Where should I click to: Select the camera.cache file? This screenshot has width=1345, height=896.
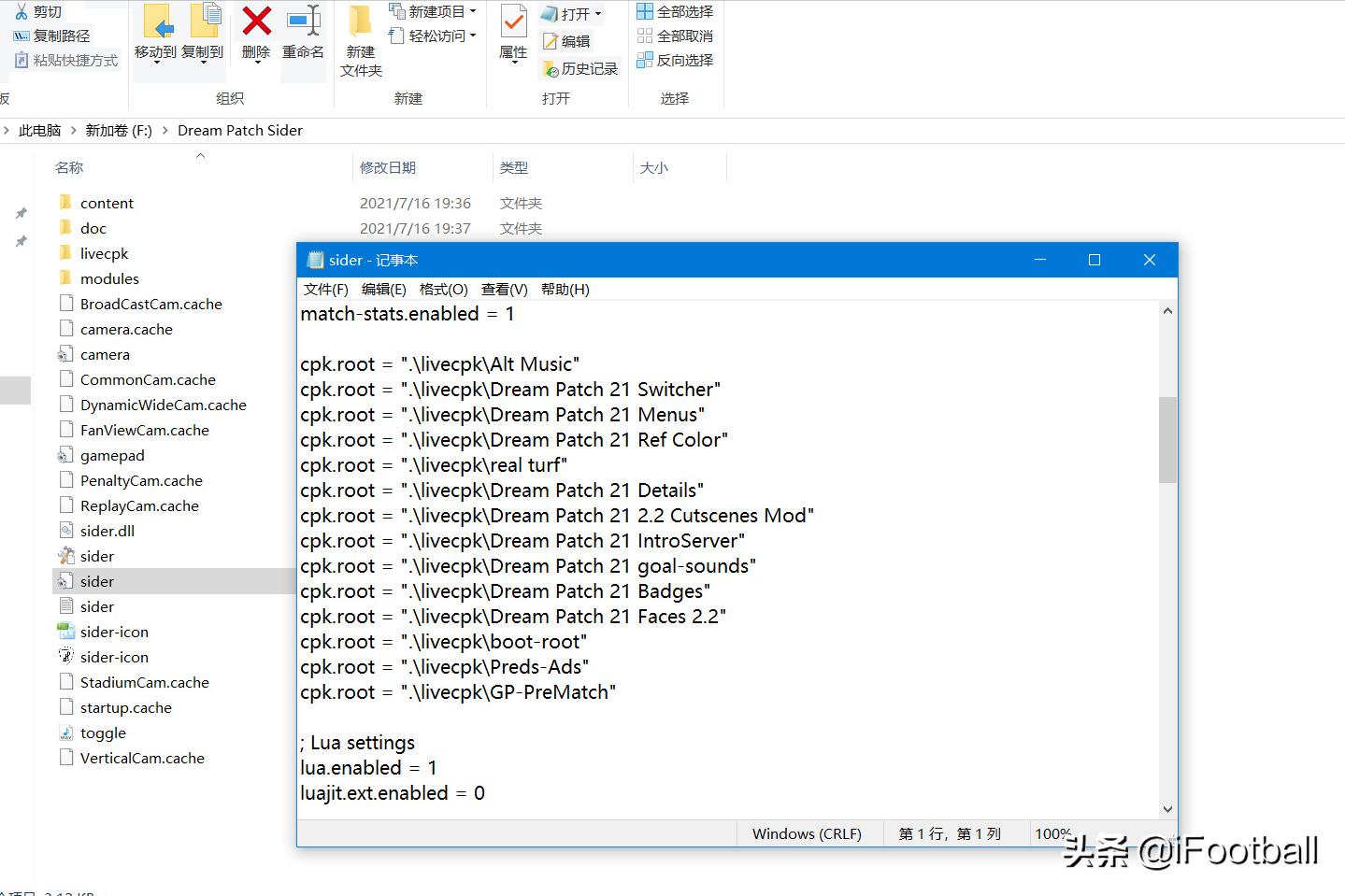coord(126,330)
